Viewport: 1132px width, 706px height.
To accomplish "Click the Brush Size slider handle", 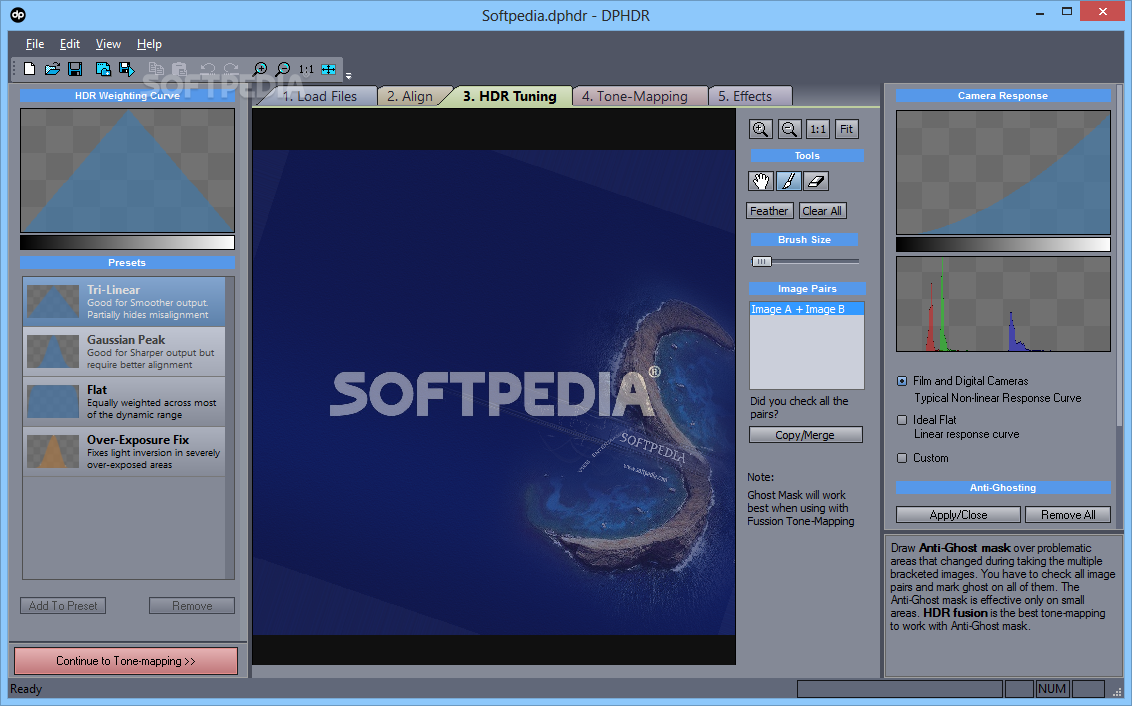I will (x=762, y=261).
